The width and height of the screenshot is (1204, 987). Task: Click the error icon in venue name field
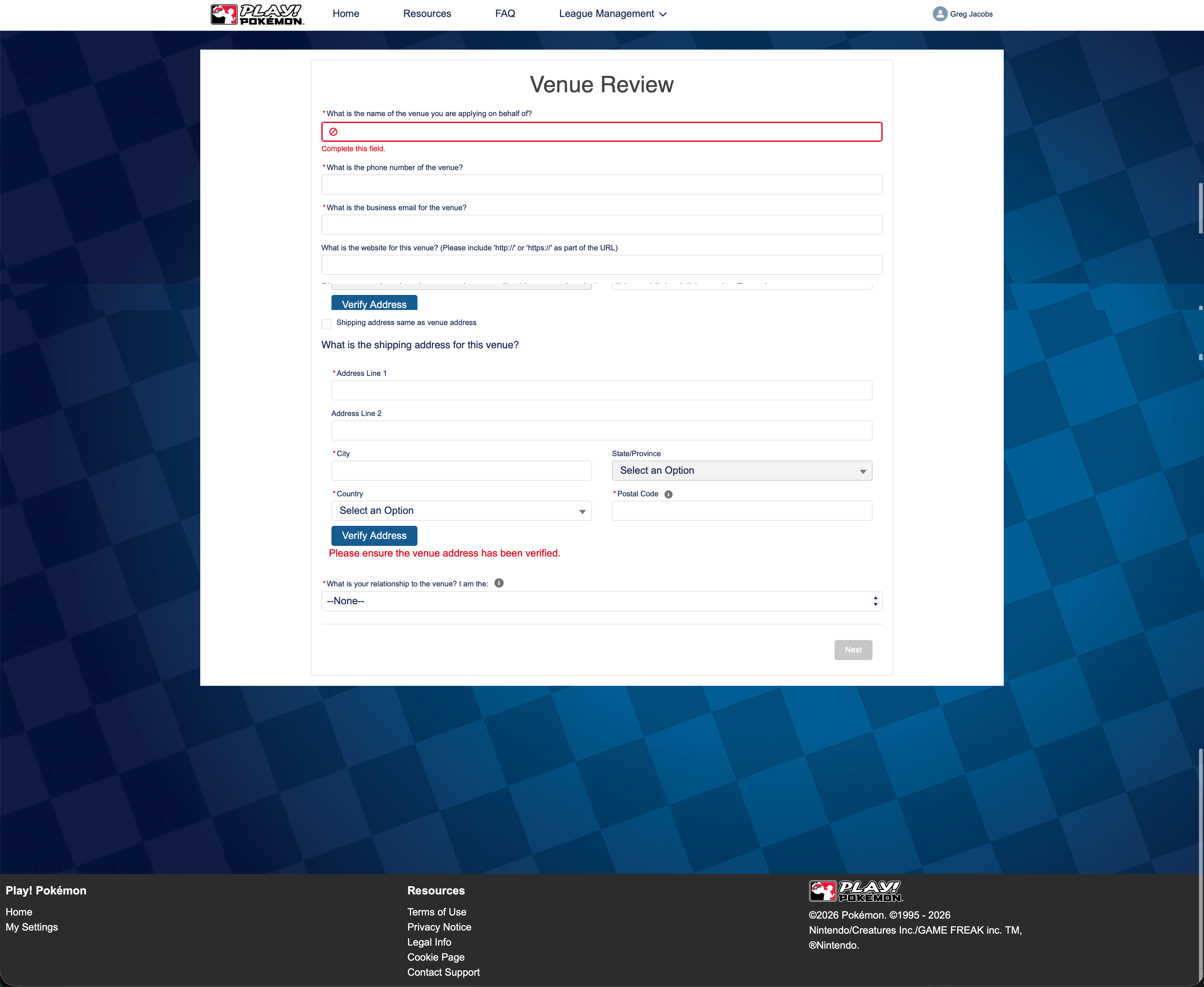click(333, 132)
